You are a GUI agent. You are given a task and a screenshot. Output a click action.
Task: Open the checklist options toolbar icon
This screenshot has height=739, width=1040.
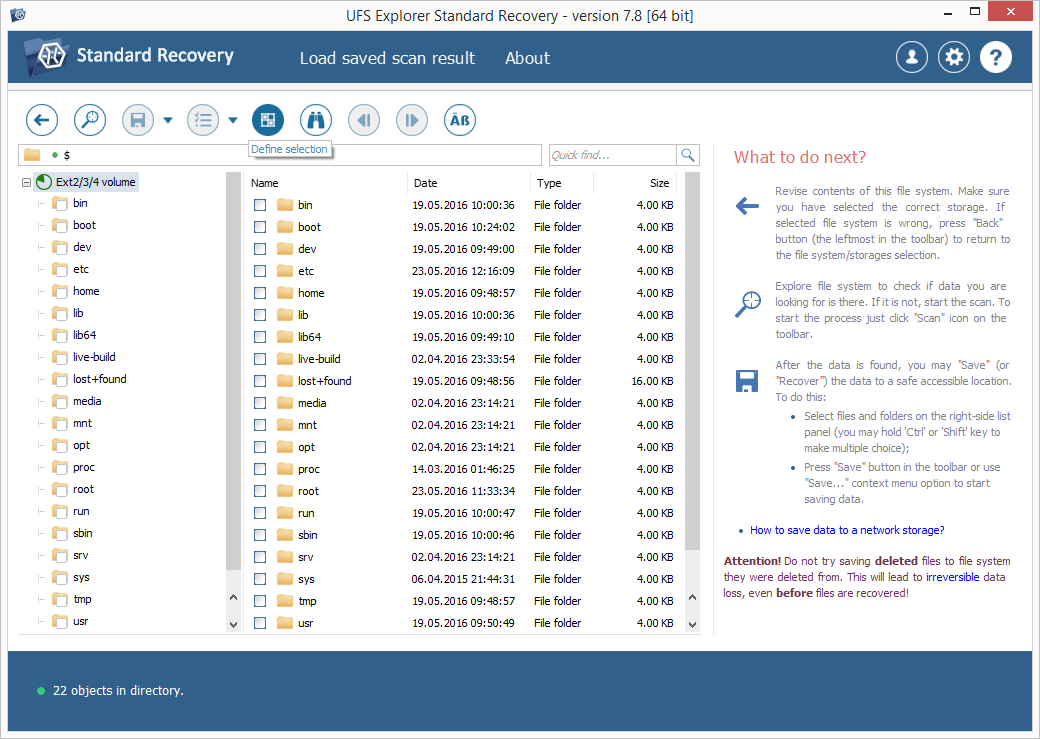[x=203, y=120]
